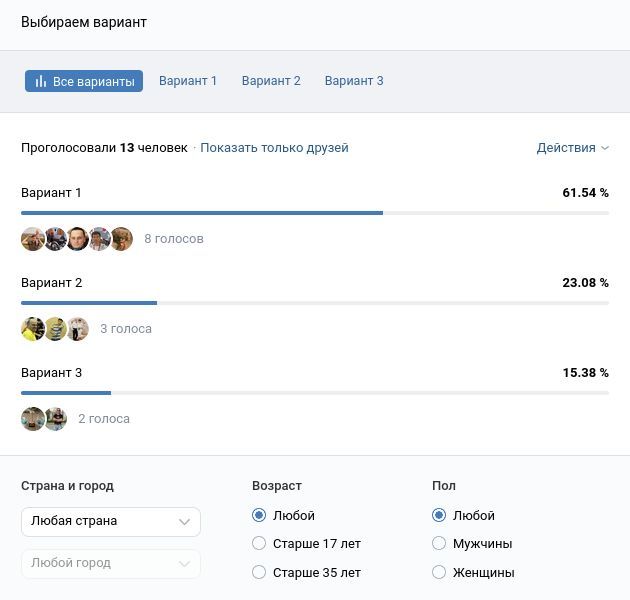Switch to the Вариант 2 tab
Viewport: 630px width, 600px height.
271,81
